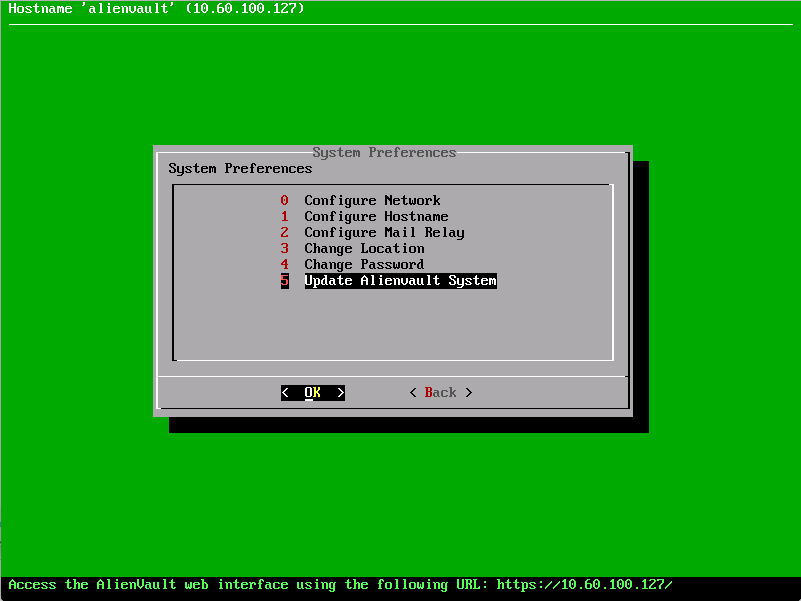Choose Change Password from the list
The image size is (801, 601).
[364, 264]
